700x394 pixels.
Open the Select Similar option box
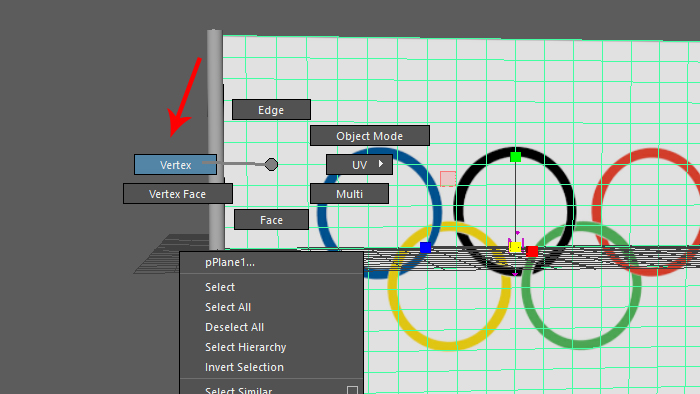click(x=352, y=390)
